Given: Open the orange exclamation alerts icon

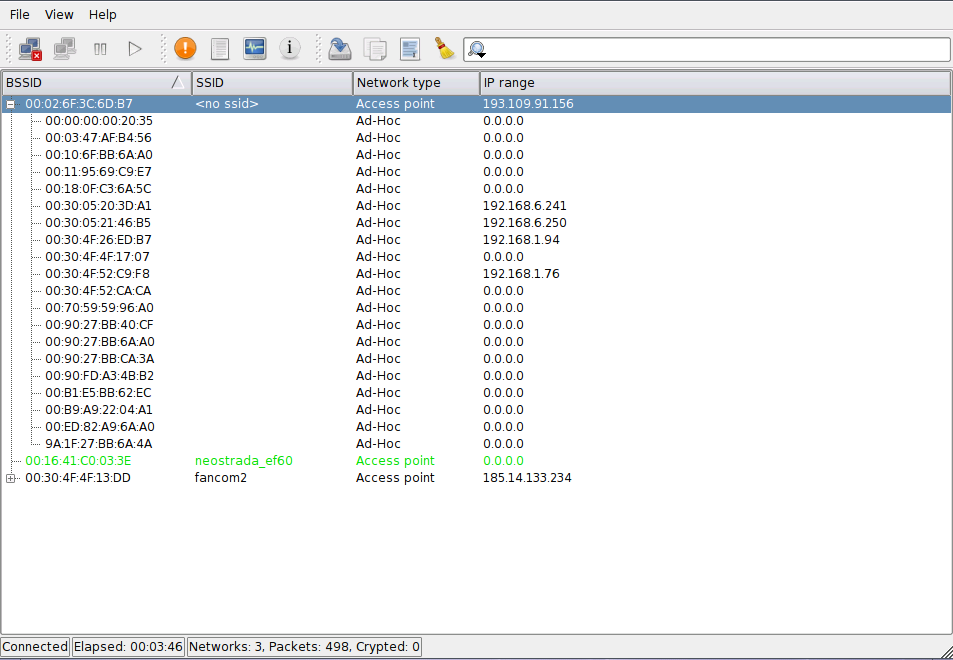Looking at the screenshot, I should coord(185,49).
